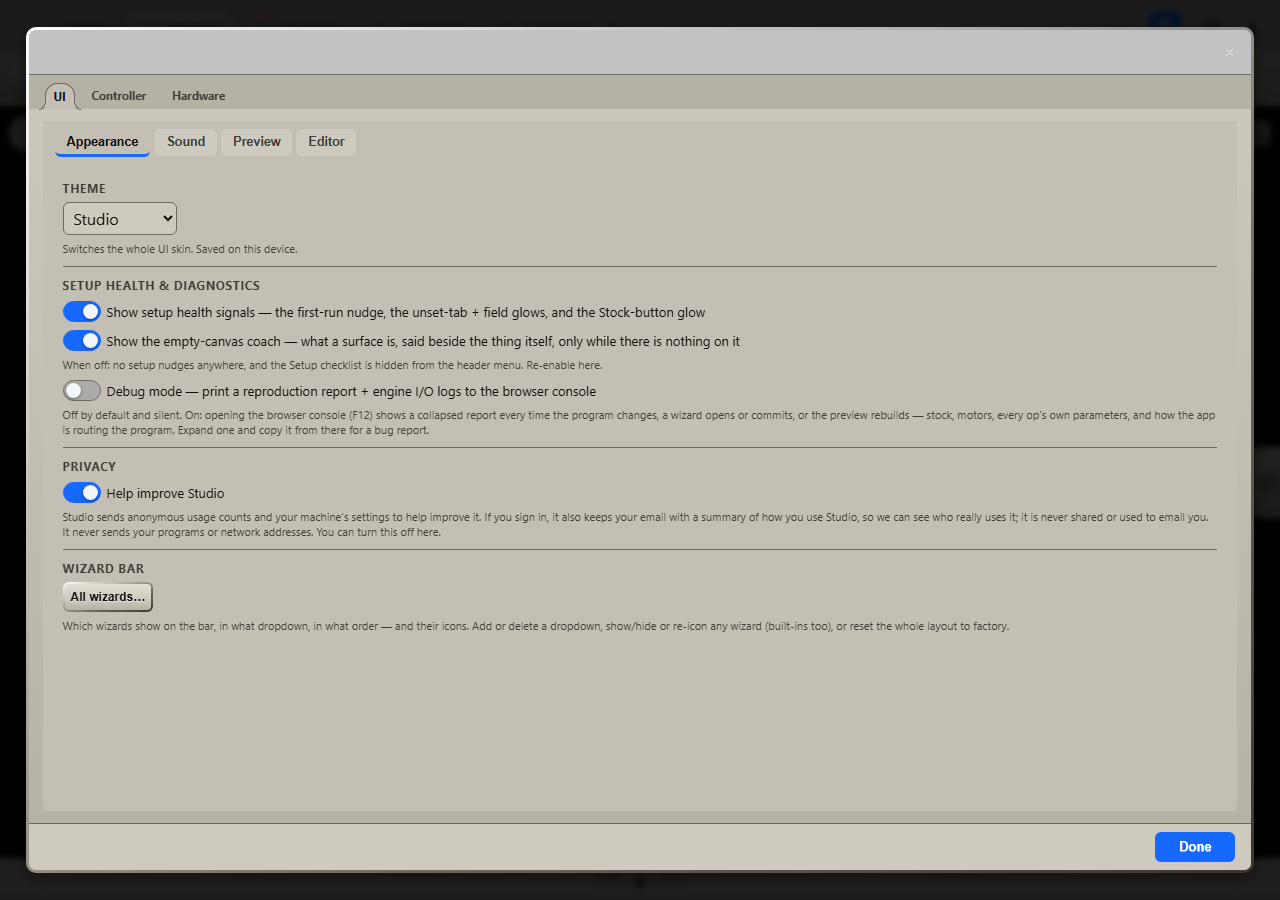Click the "When off: no setup nudges anywhere" note
Viewport: 1280px width, 900px height.
332,366
